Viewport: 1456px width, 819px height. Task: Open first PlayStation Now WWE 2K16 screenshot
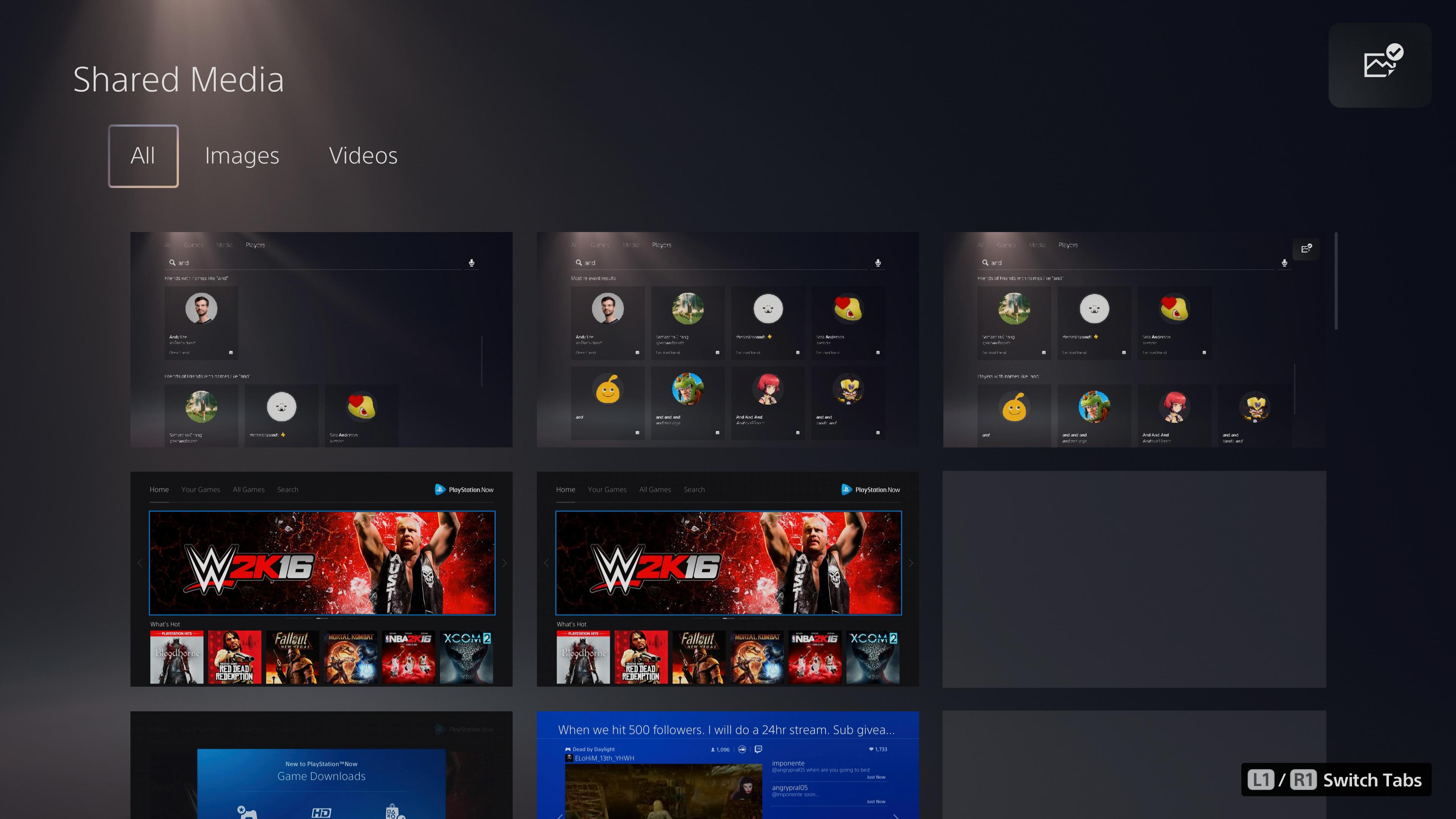coord(322,579)
